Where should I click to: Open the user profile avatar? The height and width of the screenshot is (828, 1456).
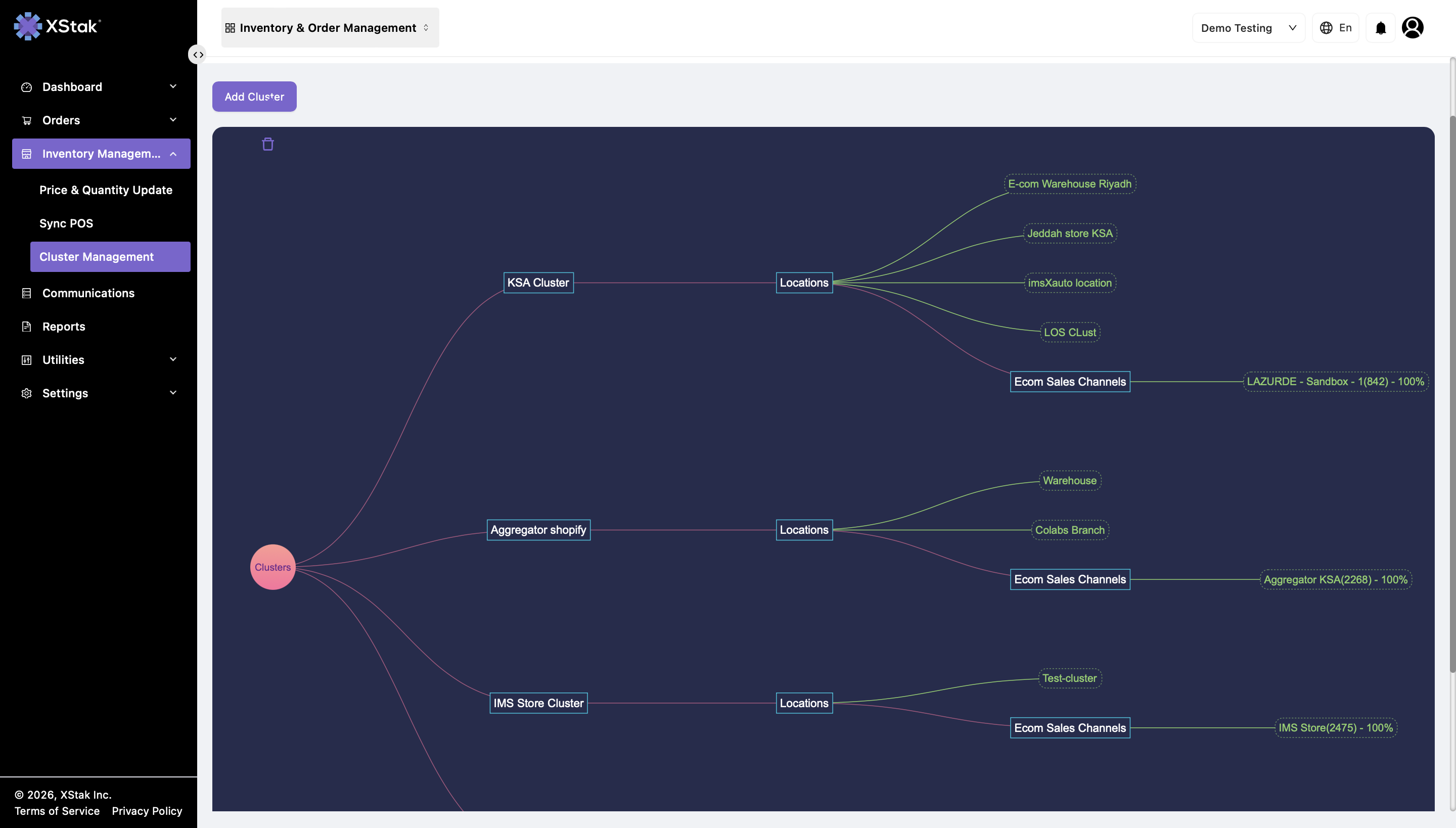click(x=1412, y=28)
